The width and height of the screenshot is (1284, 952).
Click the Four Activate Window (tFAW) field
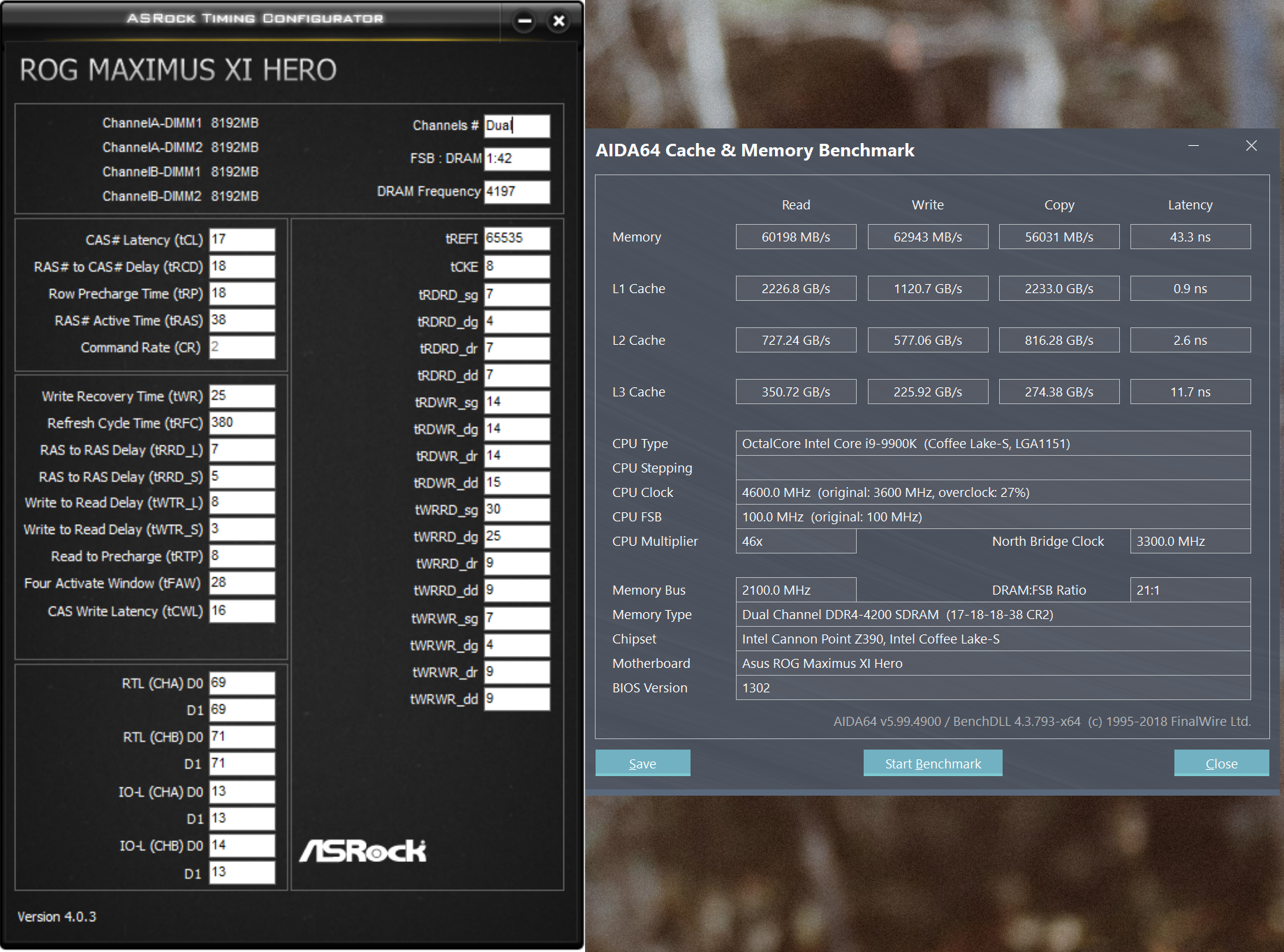pos(242,583)
